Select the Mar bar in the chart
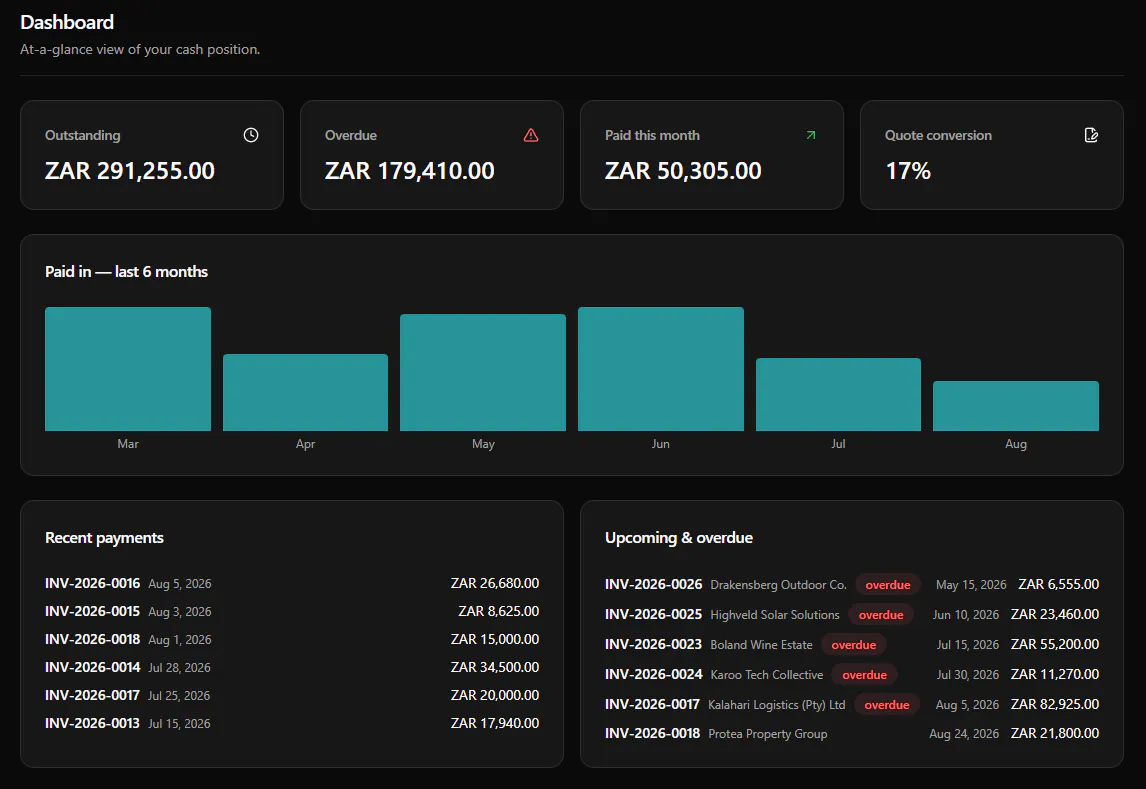This screenshot has height=789, width=1146. [x=128, y=369]
